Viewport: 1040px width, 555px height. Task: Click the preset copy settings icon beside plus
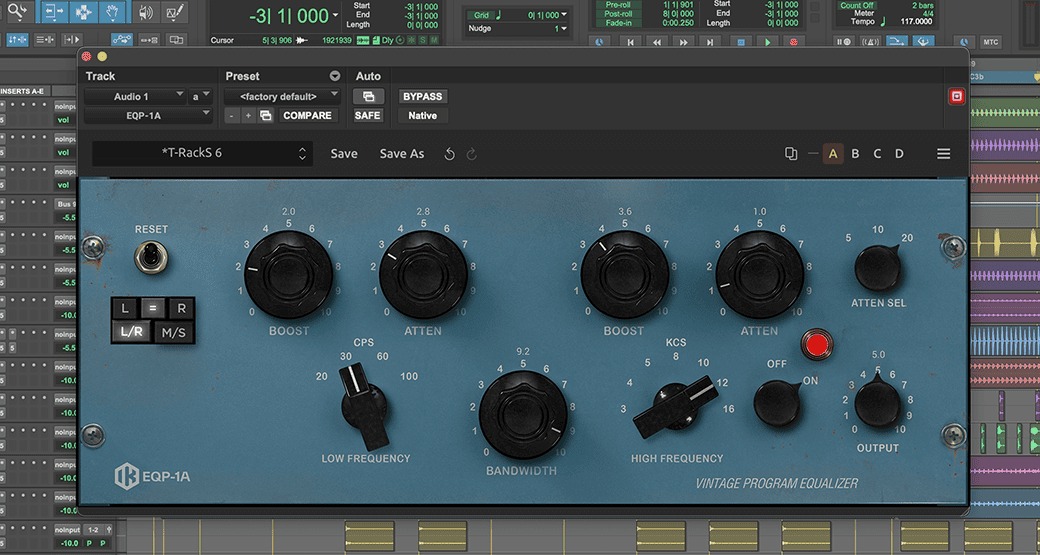tap(265, 115)
